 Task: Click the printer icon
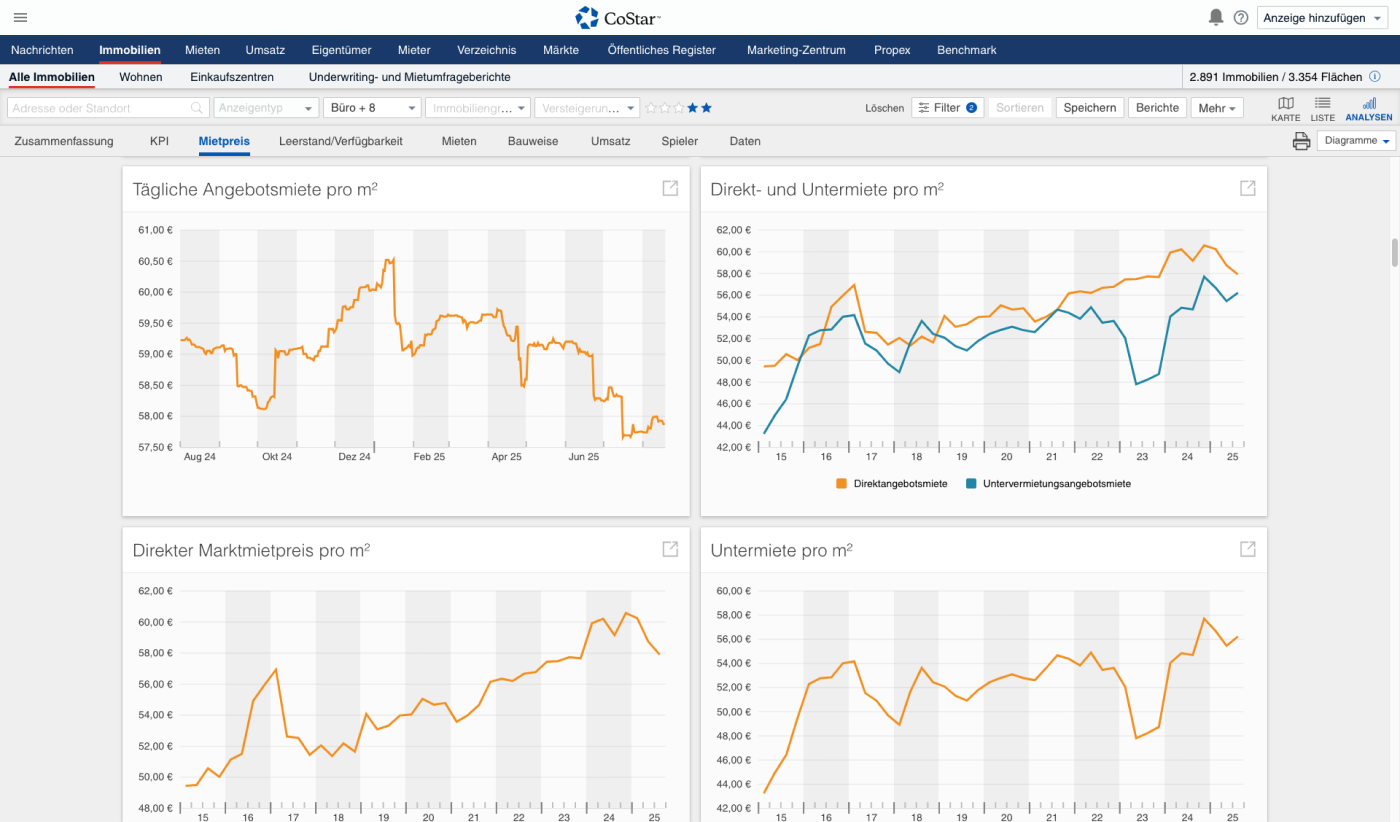pyautogui.click(x=1301, y=141)
